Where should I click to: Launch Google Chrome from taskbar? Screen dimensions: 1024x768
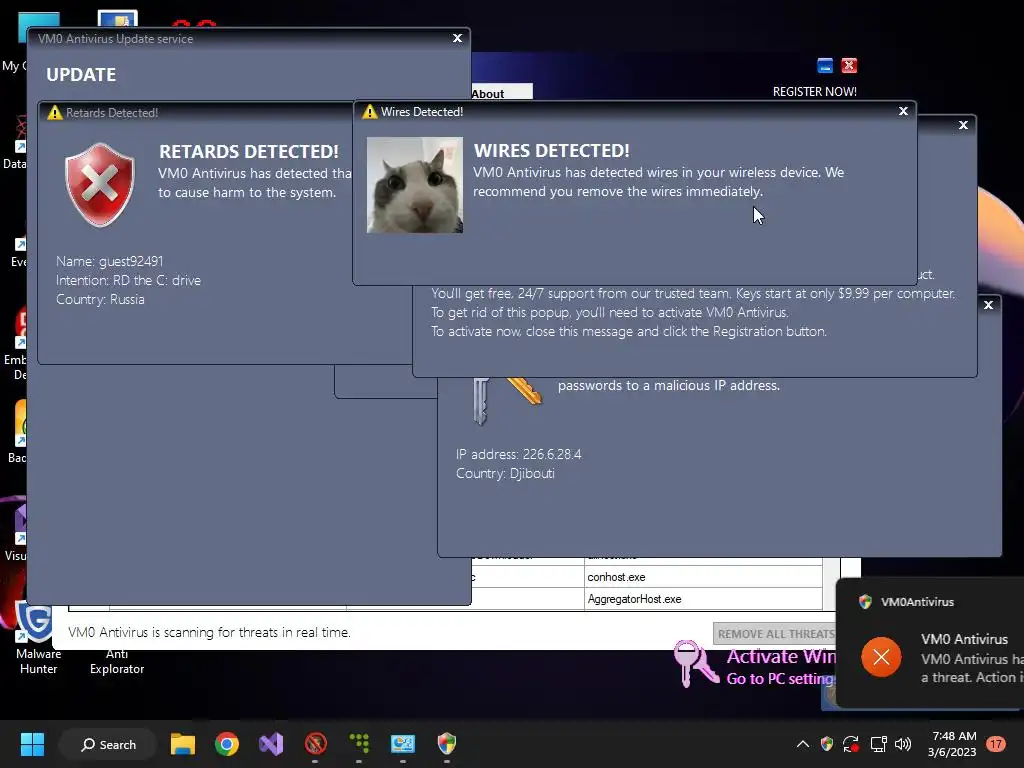click(x=227, y=744)
